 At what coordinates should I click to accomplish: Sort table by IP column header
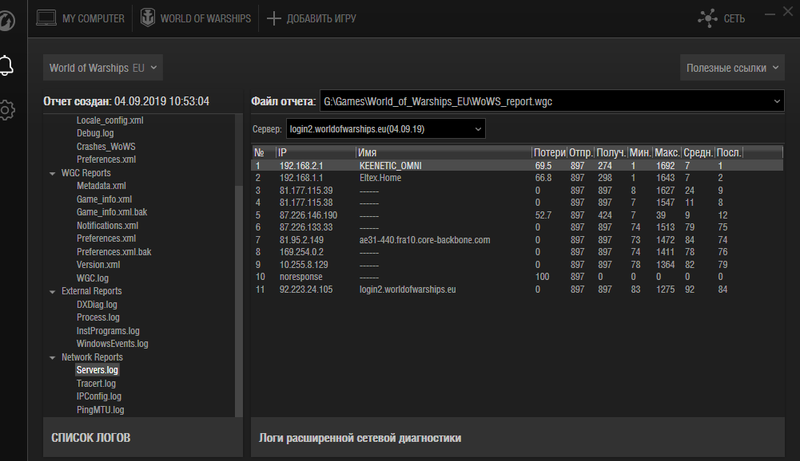pyautogui.click(x=315, y=152)
